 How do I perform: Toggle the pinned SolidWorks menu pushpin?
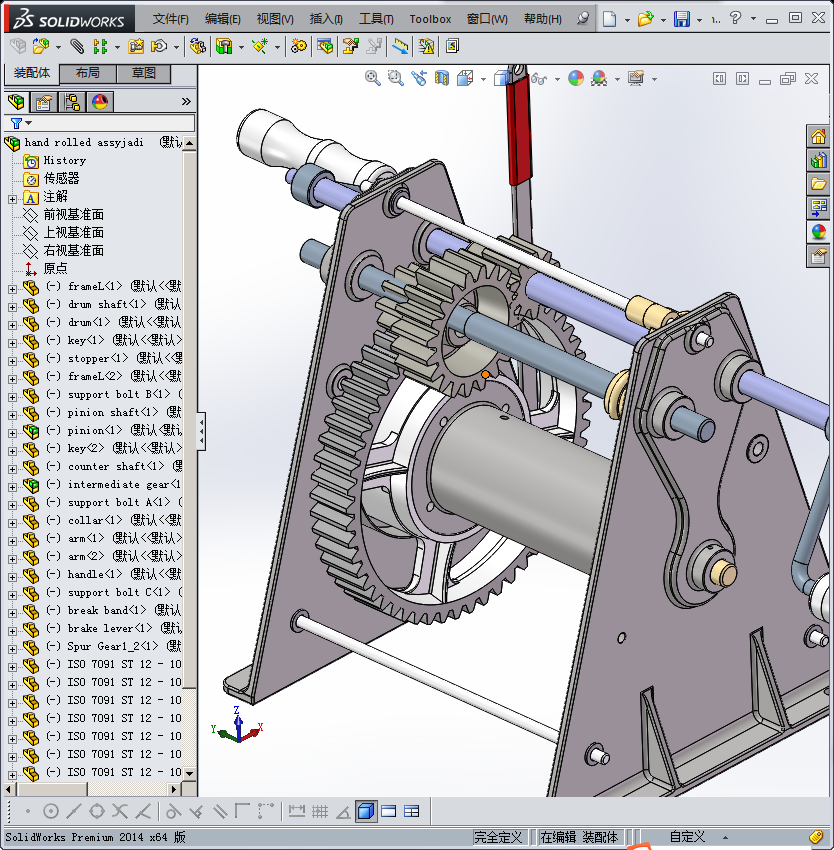[583, 19]
